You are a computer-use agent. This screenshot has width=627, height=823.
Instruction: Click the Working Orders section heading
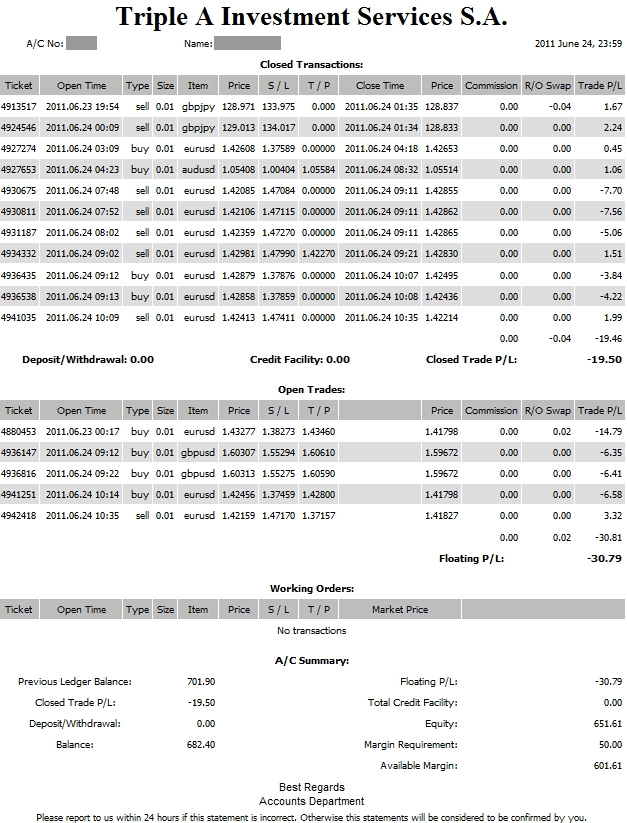312,588
